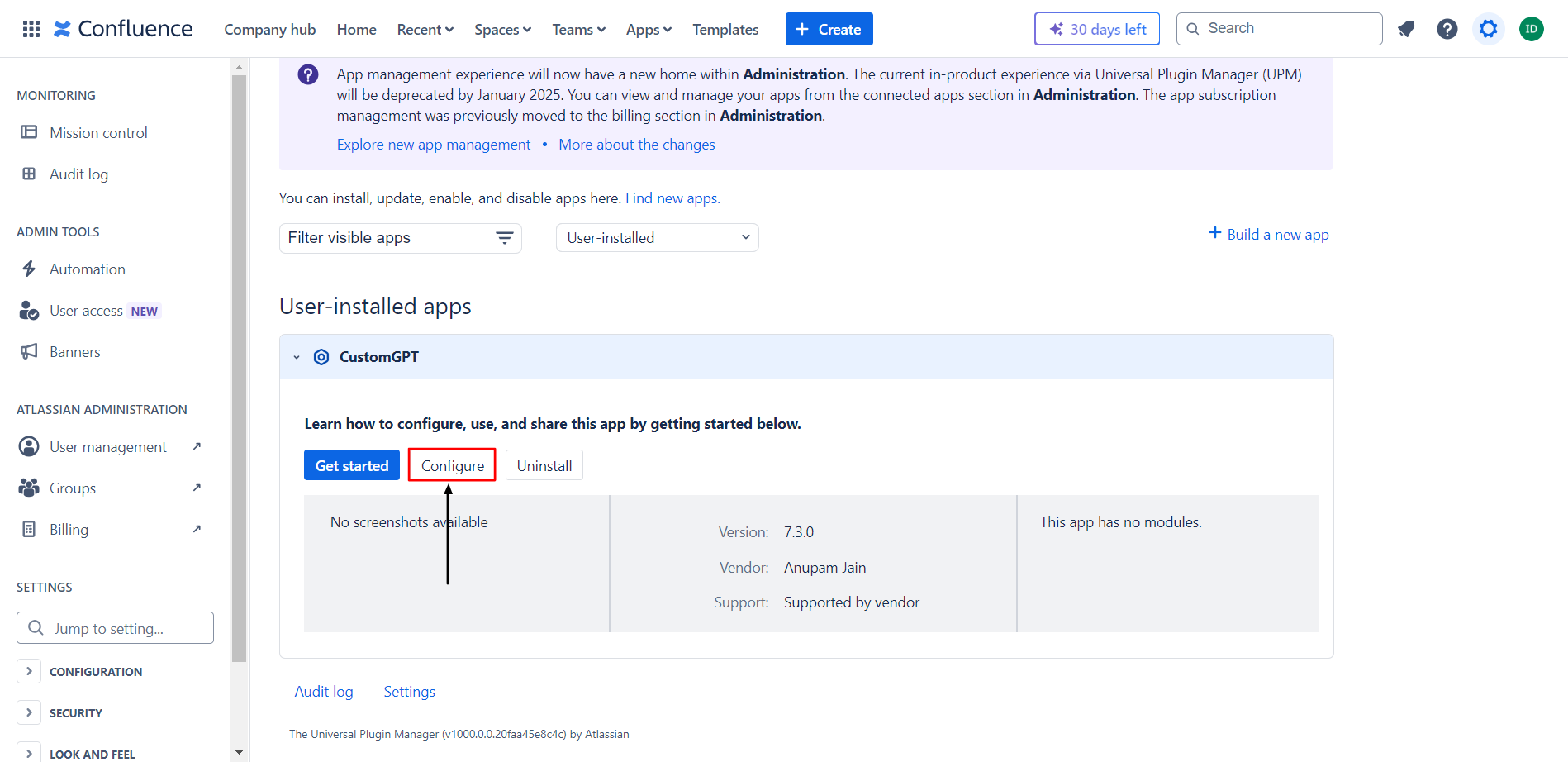Screen dimensions: 1568x762
Task: Open the app switcher grid icon
Action: [x=31, y=29]
